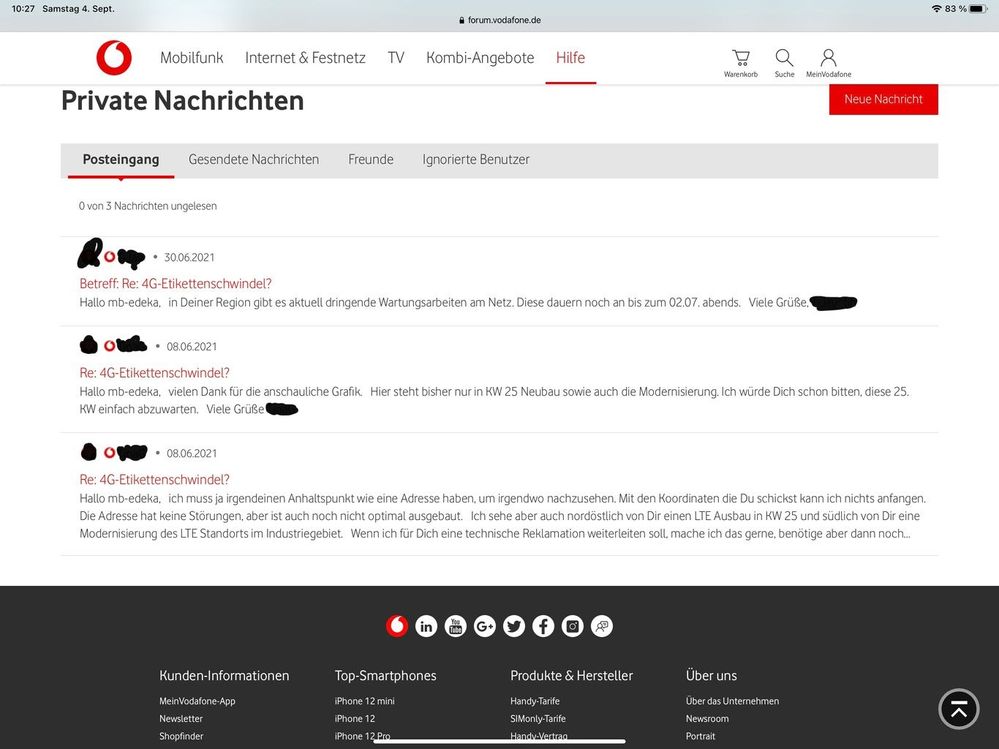999x749 pixels.
Task: Open the Handy-Tarife footer link
Action: (x=535, y=701)
